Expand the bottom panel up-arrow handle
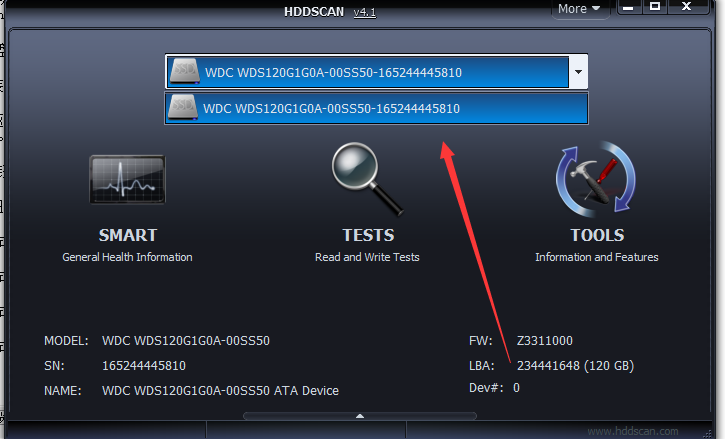This screenshot has width=725, height=439. point(360,416)
